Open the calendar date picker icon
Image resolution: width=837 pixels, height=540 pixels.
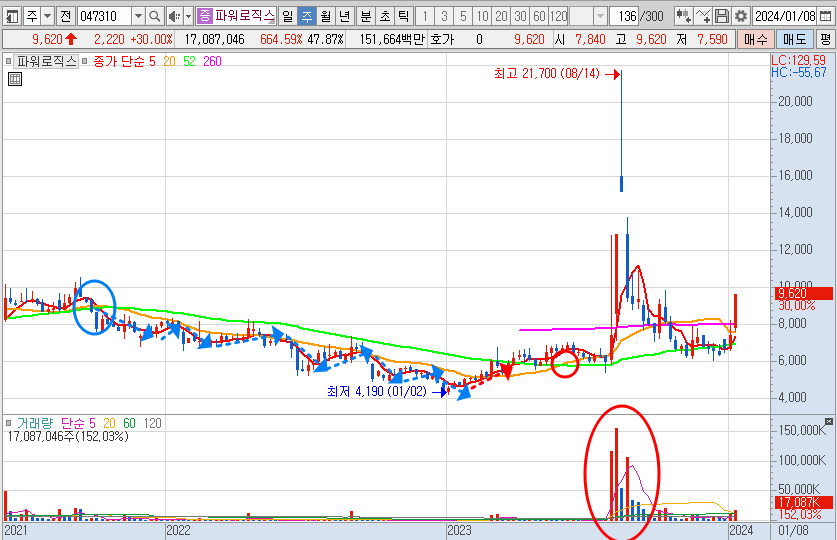pyautogui.click(x=825, y=16)
